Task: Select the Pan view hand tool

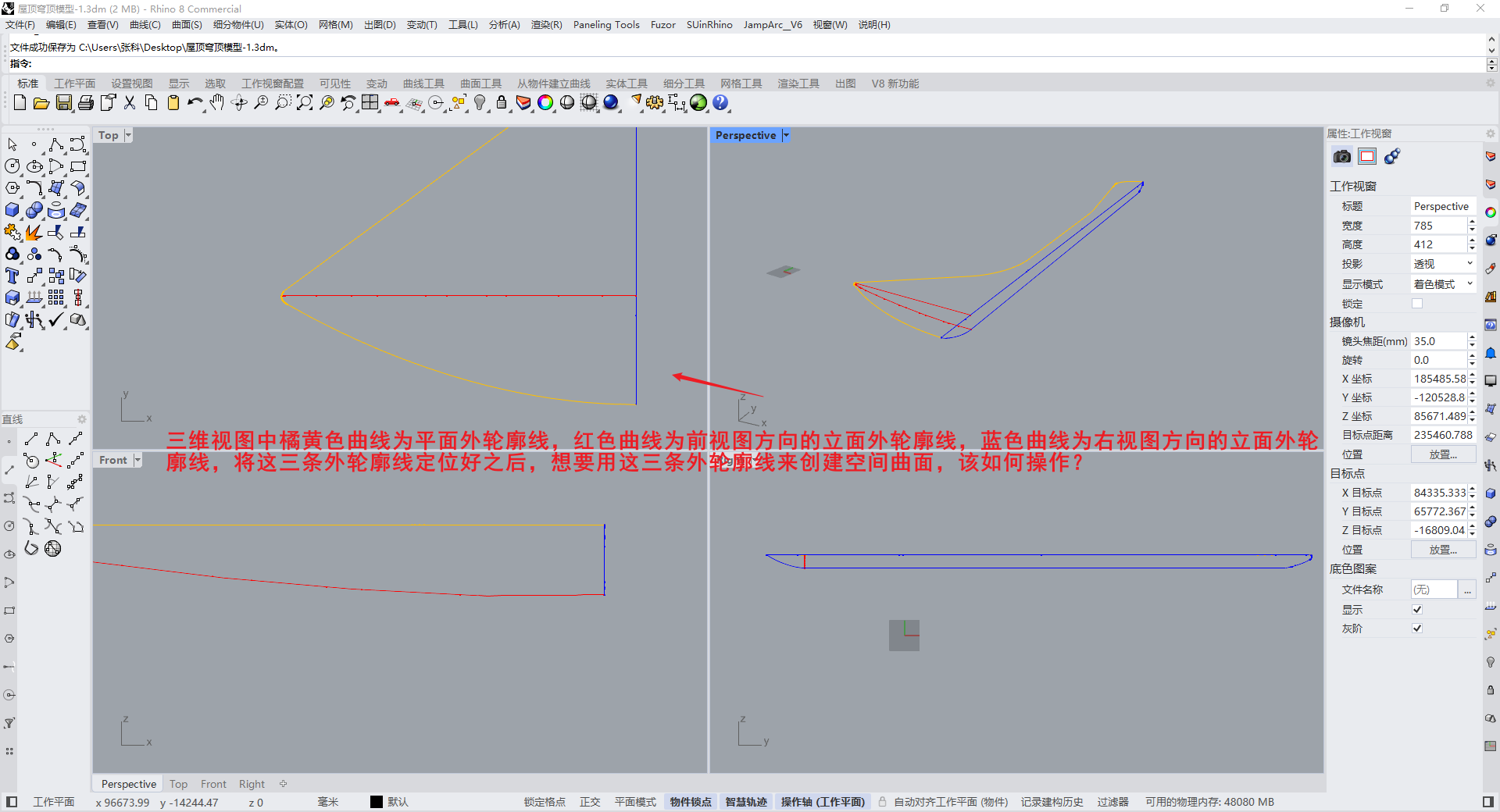Action: click(x=216, y=103)
